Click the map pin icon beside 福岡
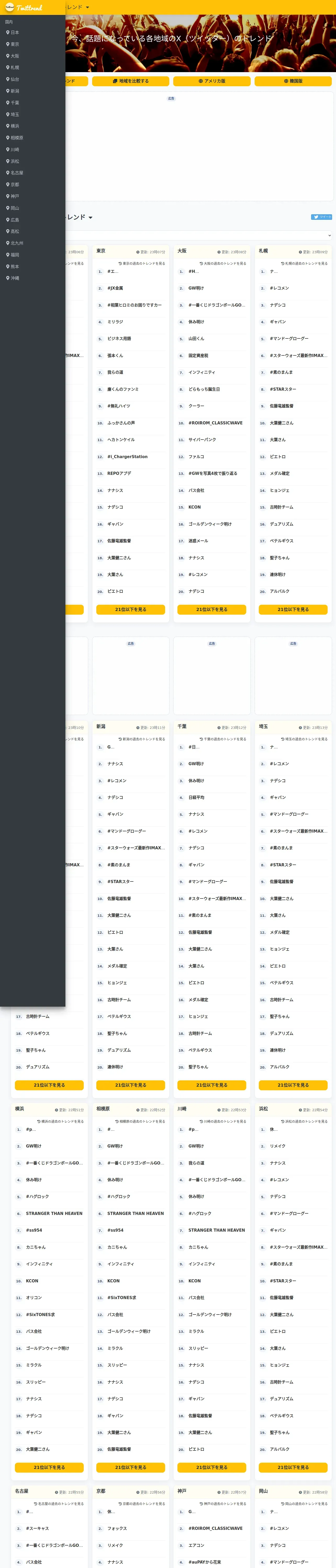This screenshot has width=336, height=1568. [x=8, y=255]
